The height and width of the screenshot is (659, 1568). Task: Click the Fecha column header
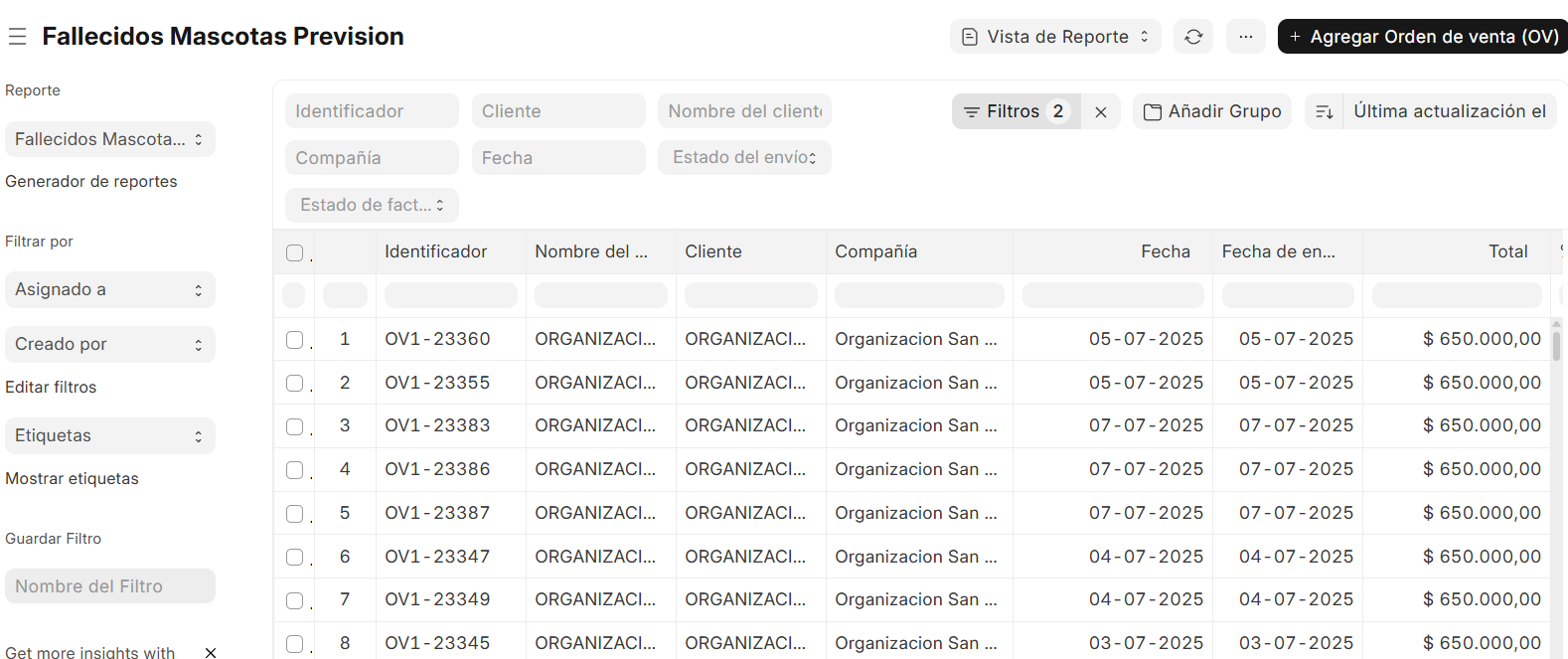pos(1113,251)
